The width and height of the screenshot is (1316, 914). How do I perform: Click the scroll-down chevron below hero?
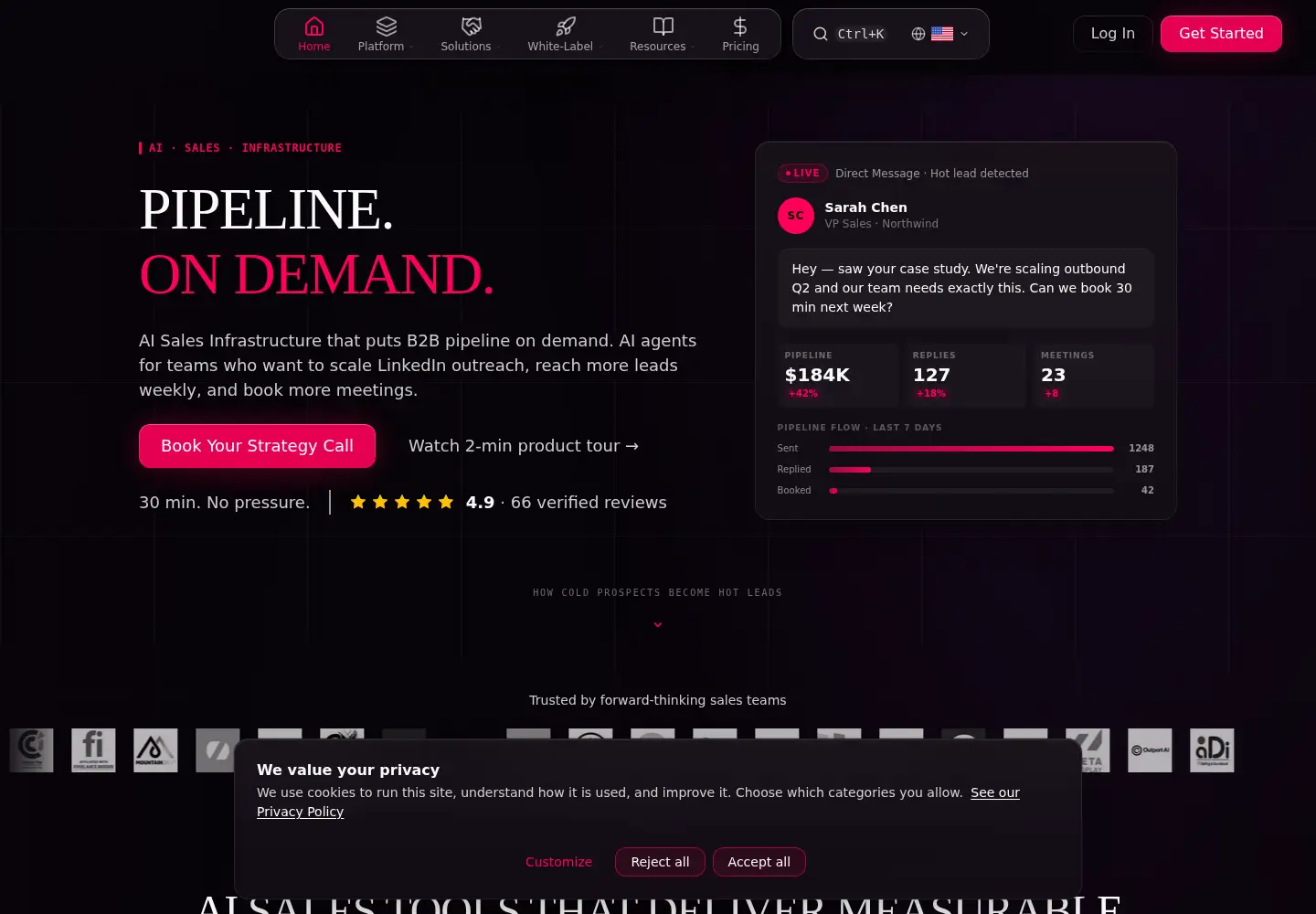[658, 625]
